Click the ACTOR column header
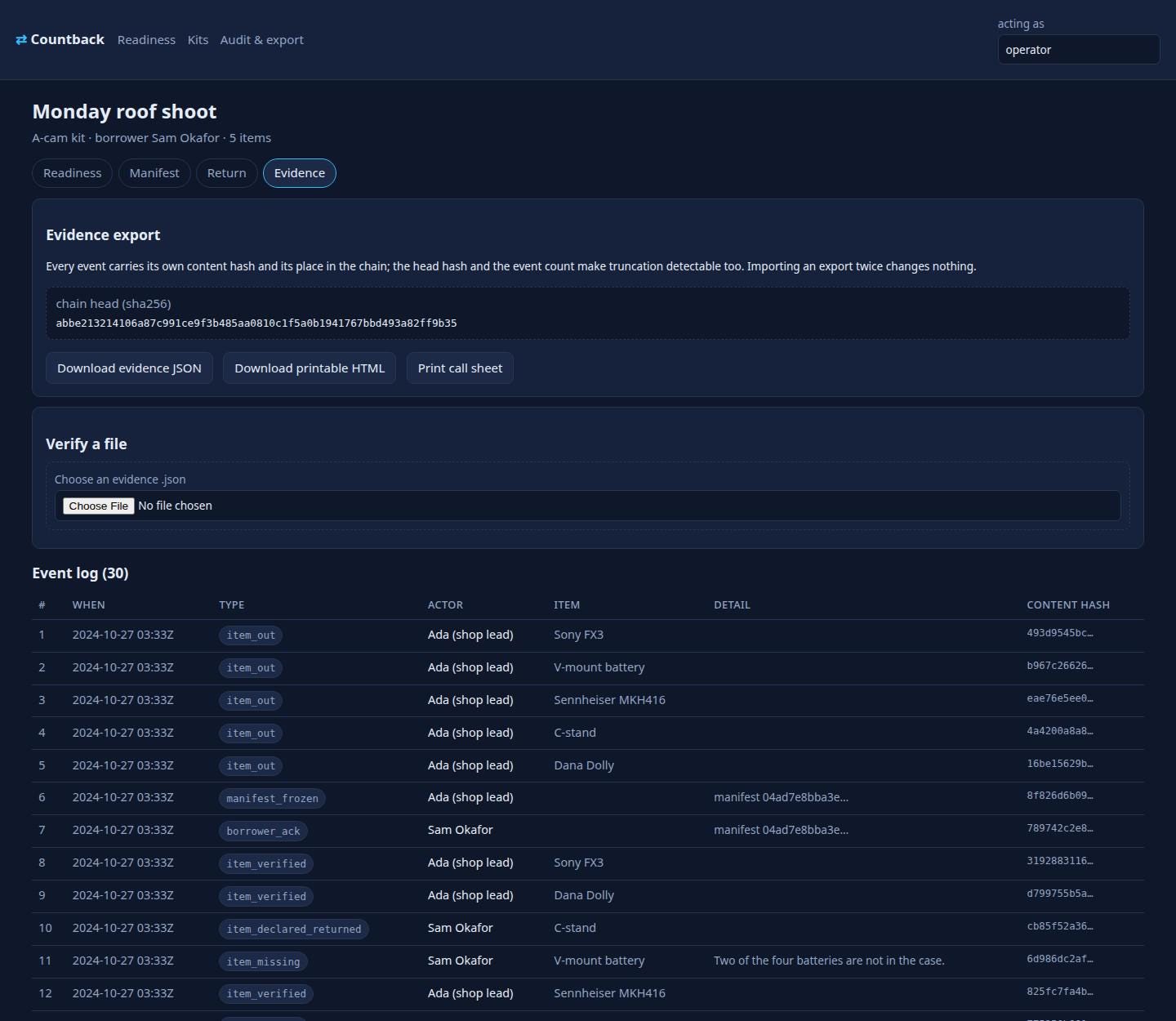1176x1021 pixels. [x=445, y=605]
